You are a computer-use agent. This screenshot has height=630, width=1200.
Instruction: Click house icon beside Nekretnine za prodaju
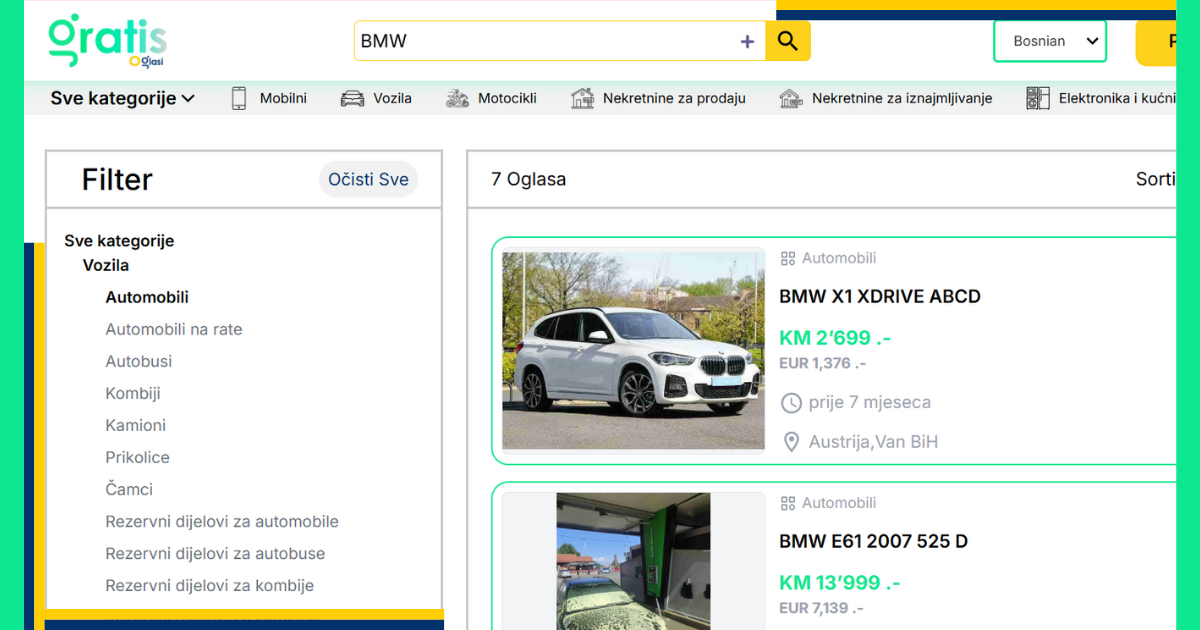[x=582, y=98]
